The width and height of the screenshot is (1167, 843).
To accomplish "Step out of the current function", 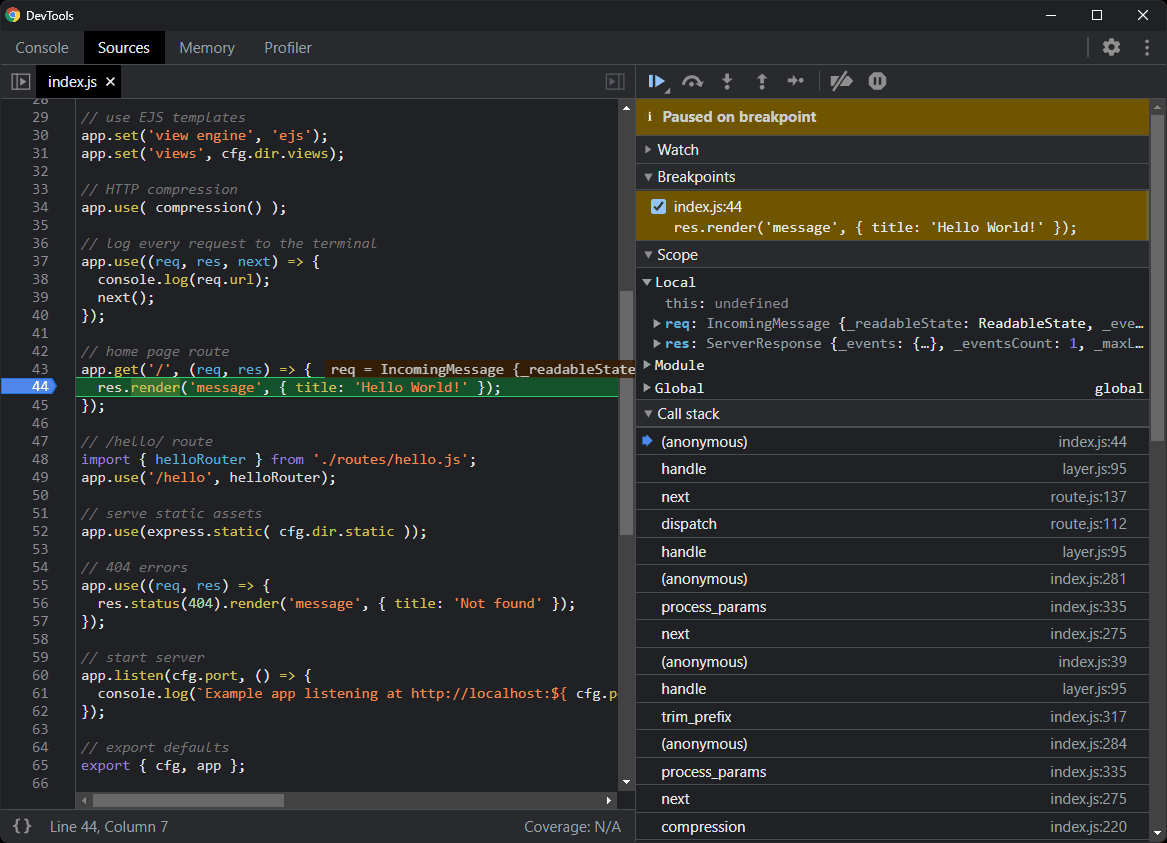I will tap(761, 81).
